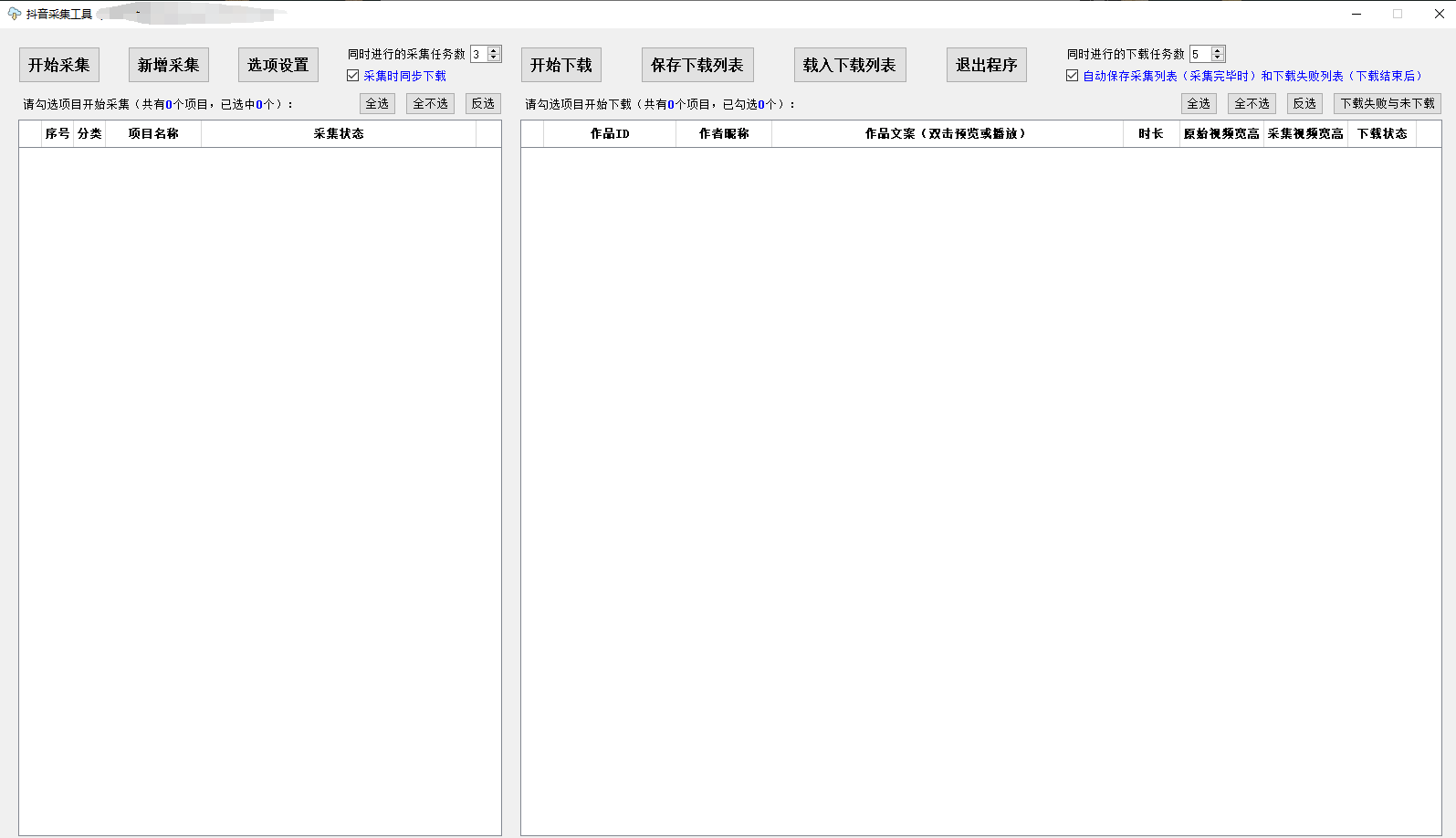
Task: Sort by 作品ID column header
Action: [x=610, y=133]
